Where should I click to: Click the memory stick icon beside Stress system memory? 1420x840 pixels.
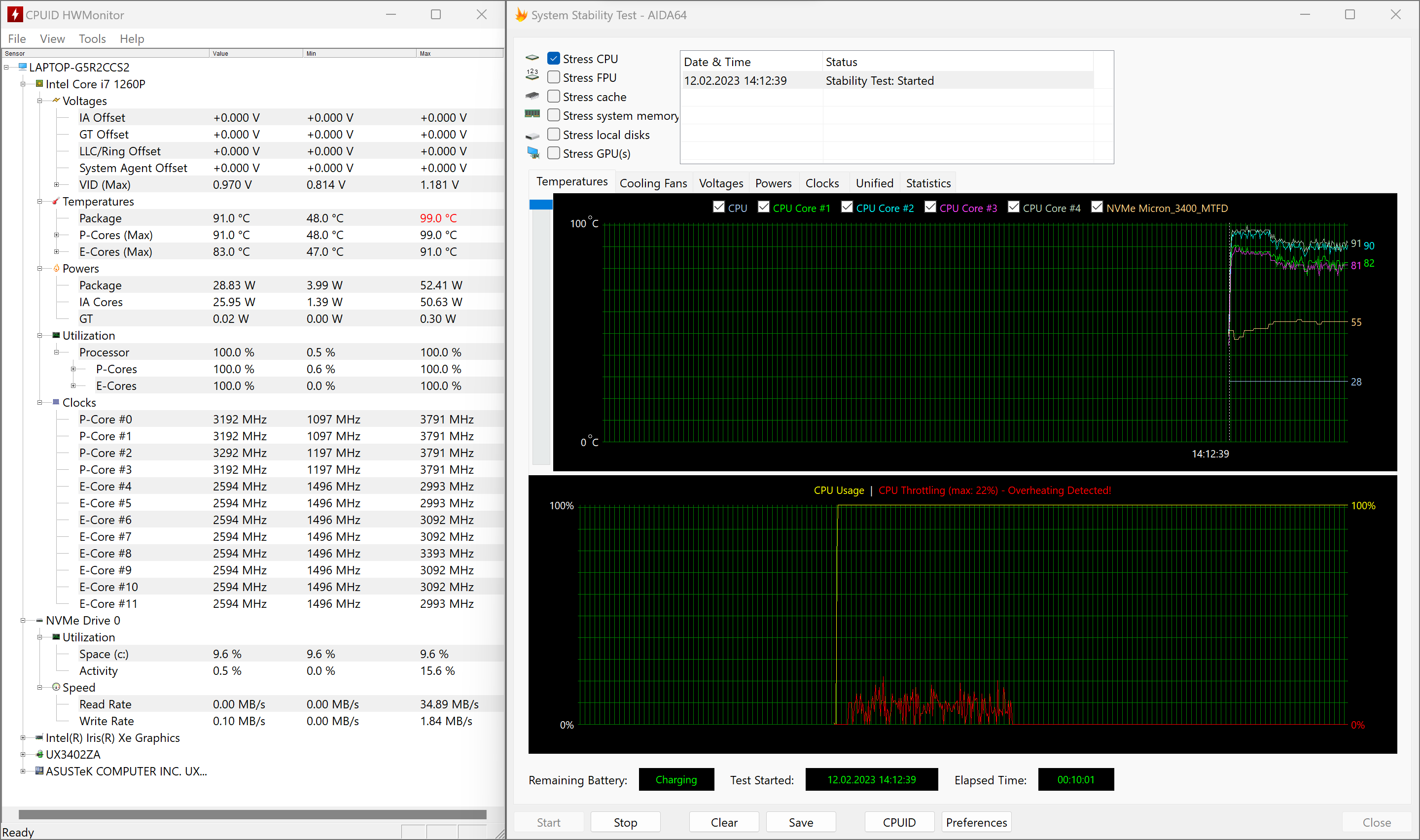point(532,114)
